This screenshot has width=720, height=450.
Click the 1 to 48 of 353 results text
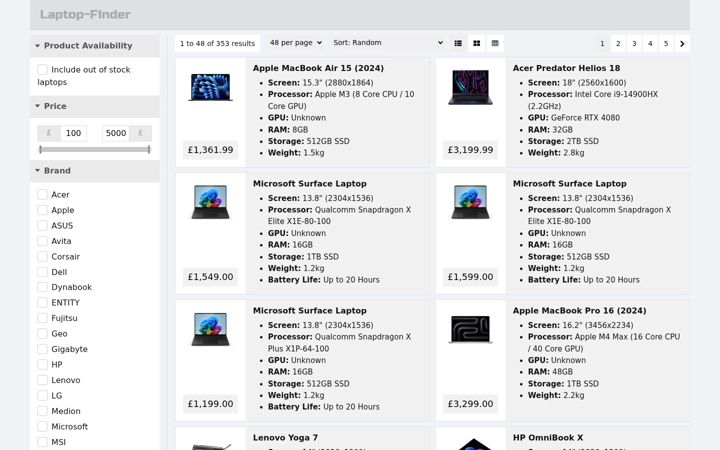click(x=217, y=44)
